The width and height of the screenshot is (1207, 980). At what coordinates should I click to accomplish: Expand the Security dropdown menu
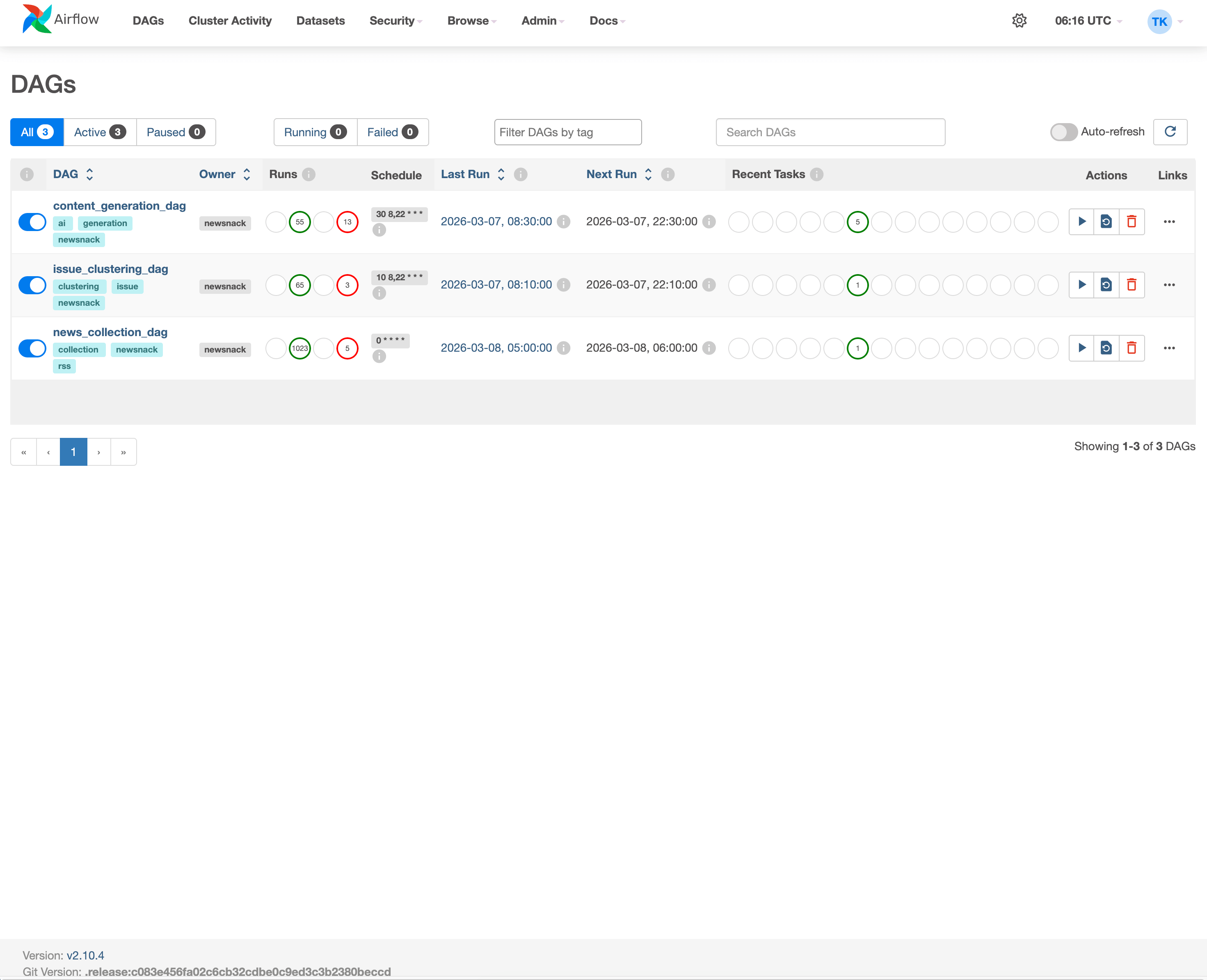click(x=395, y=21)
